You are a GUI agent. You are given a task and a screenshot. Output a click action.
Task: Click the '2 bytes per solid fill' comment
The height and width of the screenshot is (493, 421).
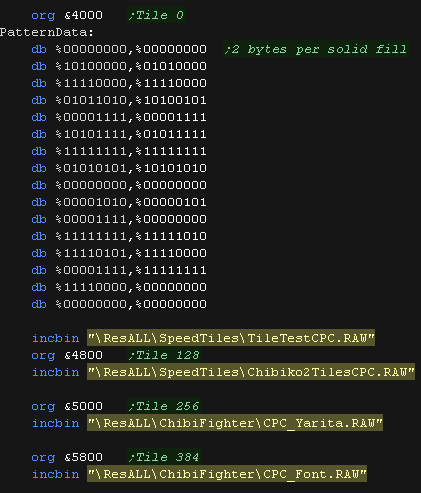(316, 49)
